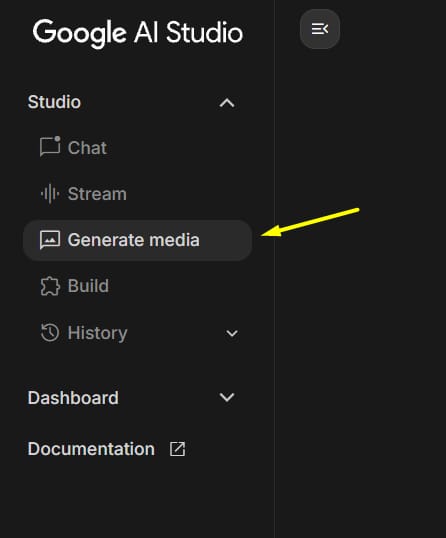Viewport: 446px width, 538px height.
Task: Collapse the sidebar with the menu toggle button
Action: pos(320,29)
